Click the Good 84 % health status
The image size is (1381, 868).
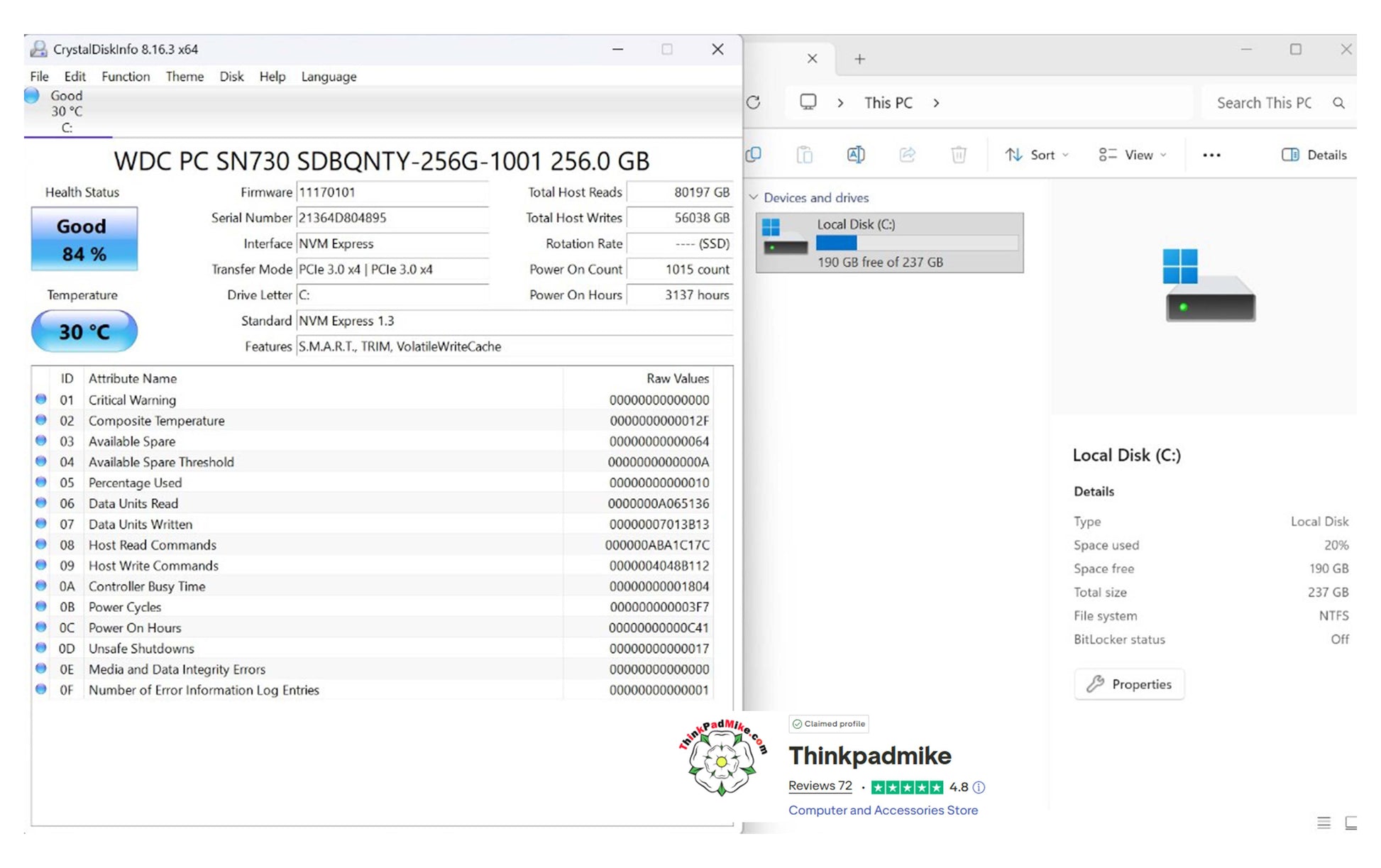[84, 239]
